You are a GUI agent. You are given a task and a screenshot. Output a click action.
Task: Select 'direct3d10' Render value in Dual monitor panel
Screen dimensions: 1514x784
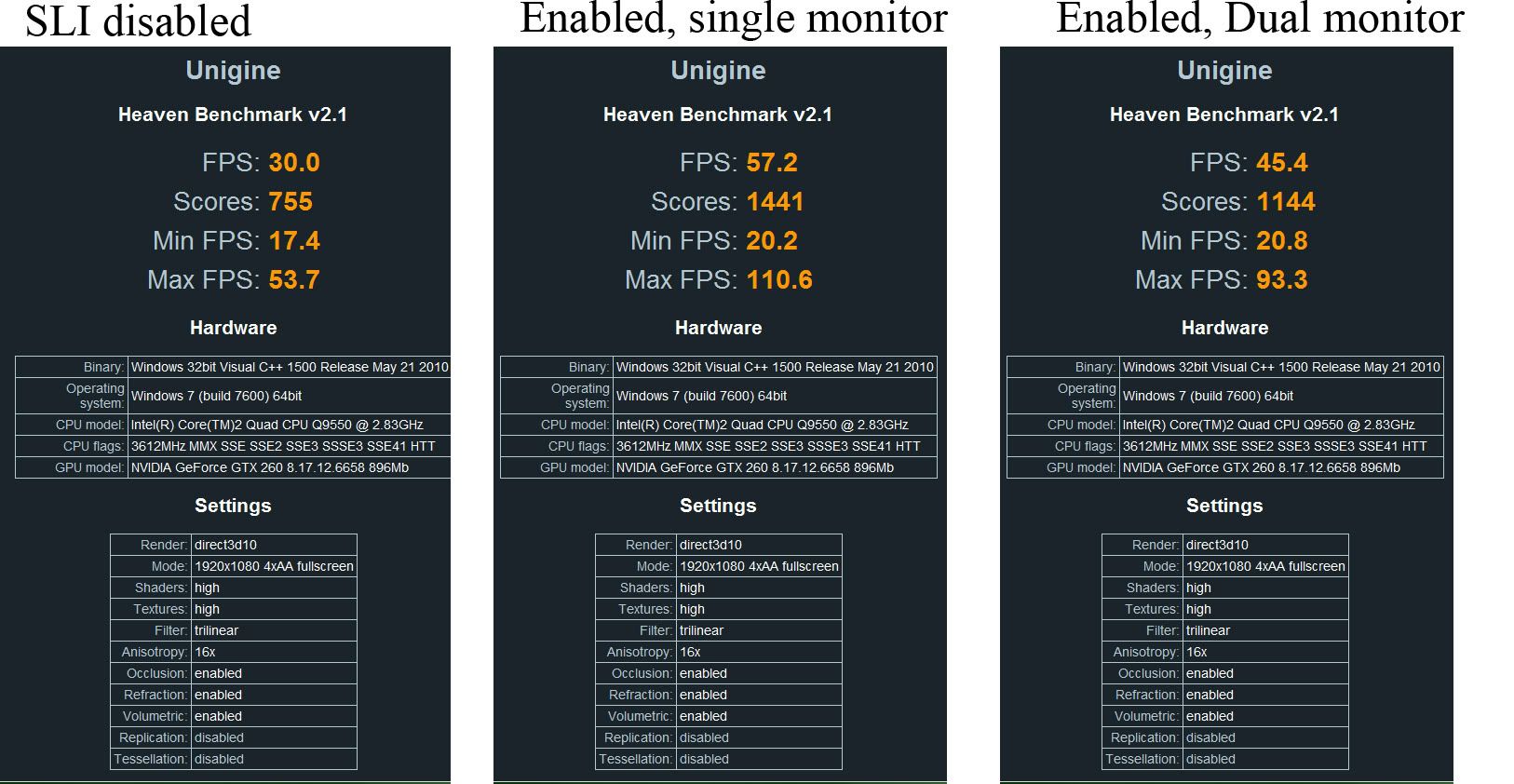[1217, 545]
